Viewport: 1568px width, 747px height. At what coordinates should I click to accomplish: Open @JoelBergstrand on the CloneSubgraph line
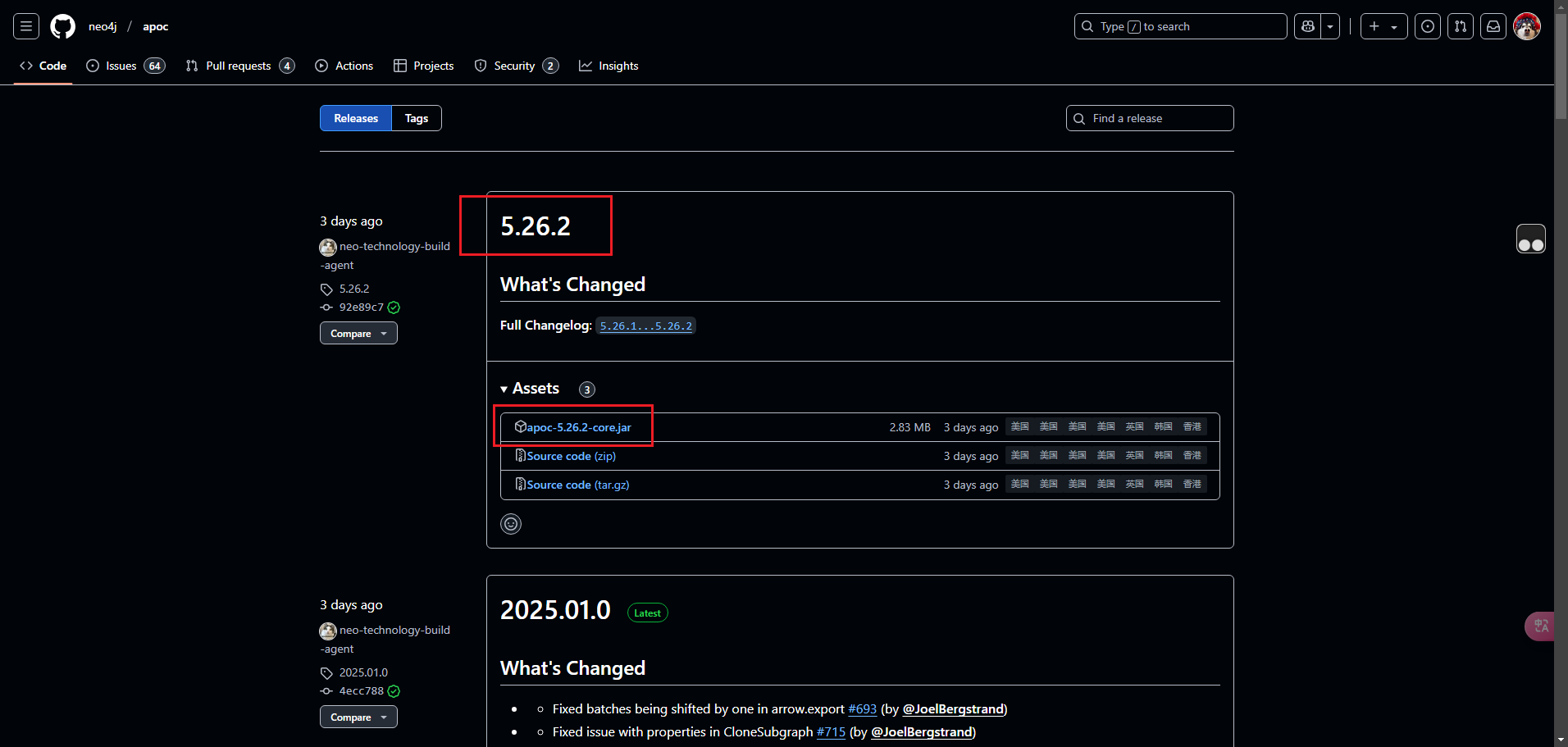tap(922, 732)
